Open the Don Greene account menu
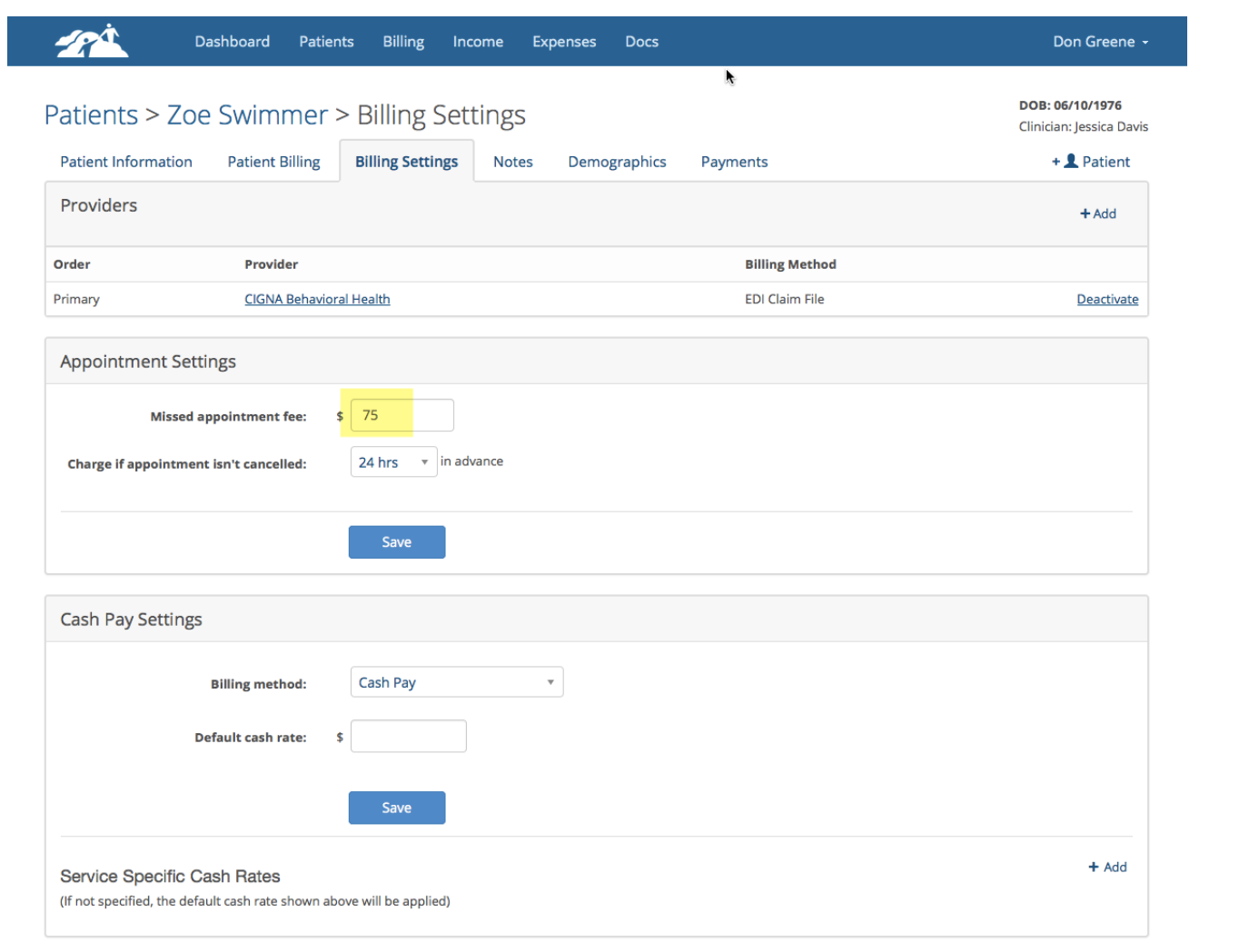 [x=1099, y=41]
